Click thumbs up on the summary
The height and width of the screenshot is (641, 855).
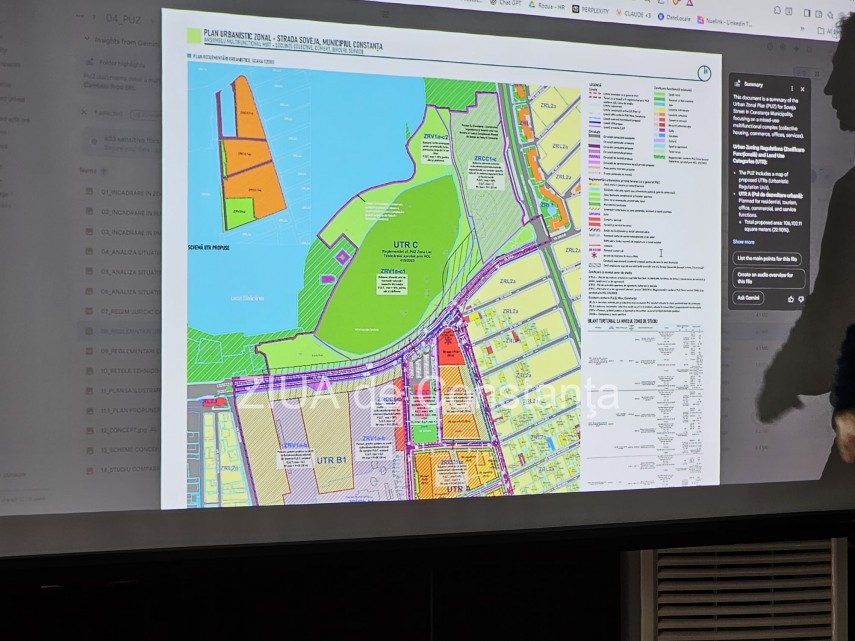point(790,298)
